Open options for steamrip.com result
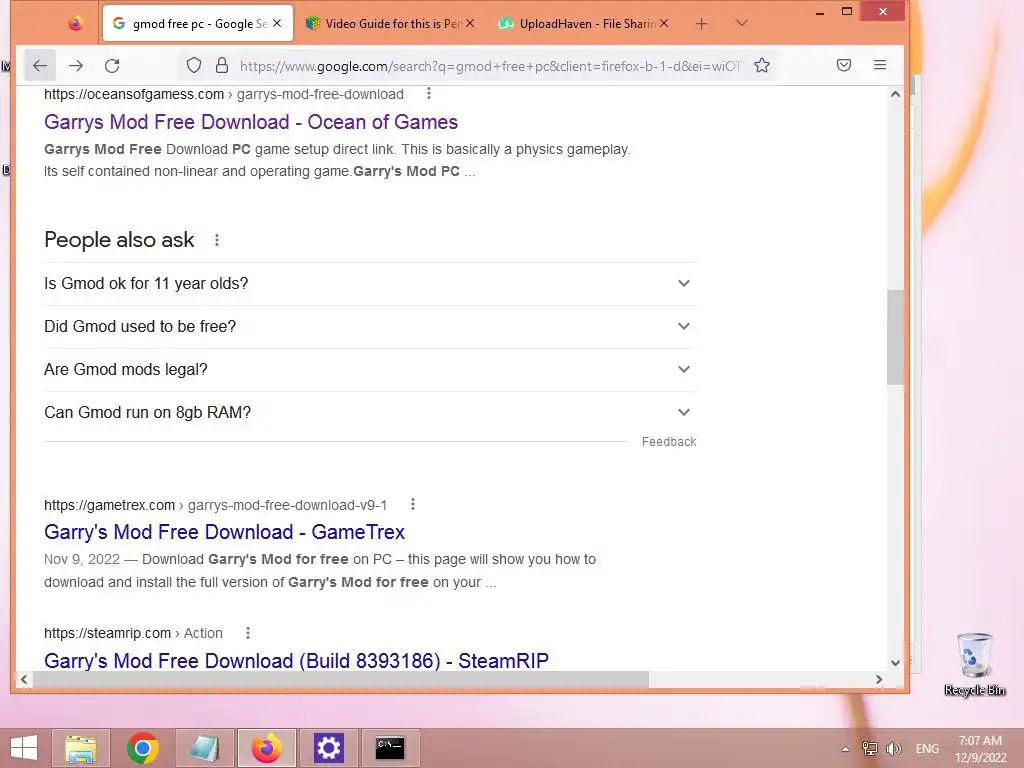This screenshot has height=768, width=1024. [x=248, y=633]
